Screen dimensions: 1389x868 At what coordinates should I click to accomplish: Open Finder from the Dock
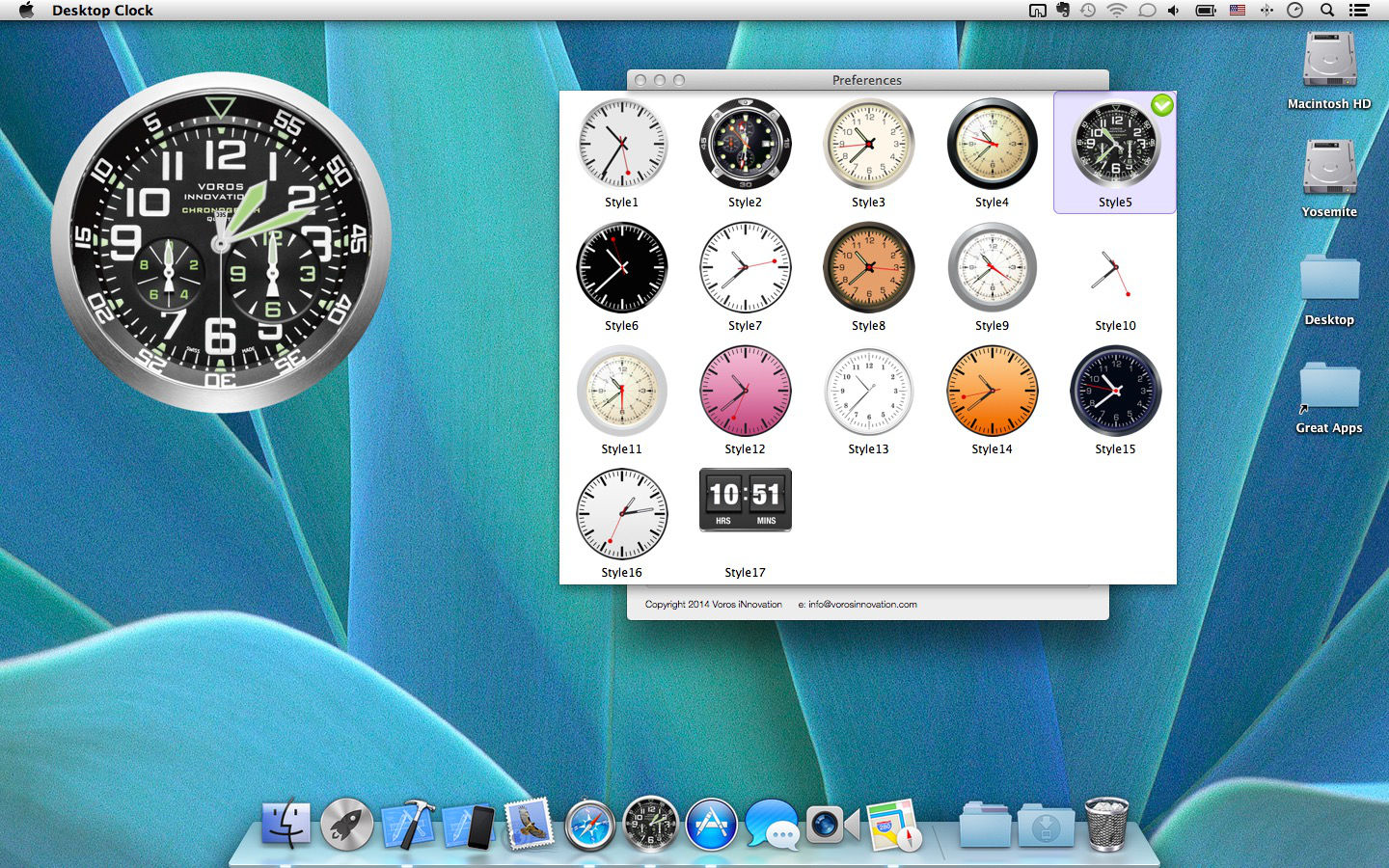pyautogui.click(x=286, y=825)
